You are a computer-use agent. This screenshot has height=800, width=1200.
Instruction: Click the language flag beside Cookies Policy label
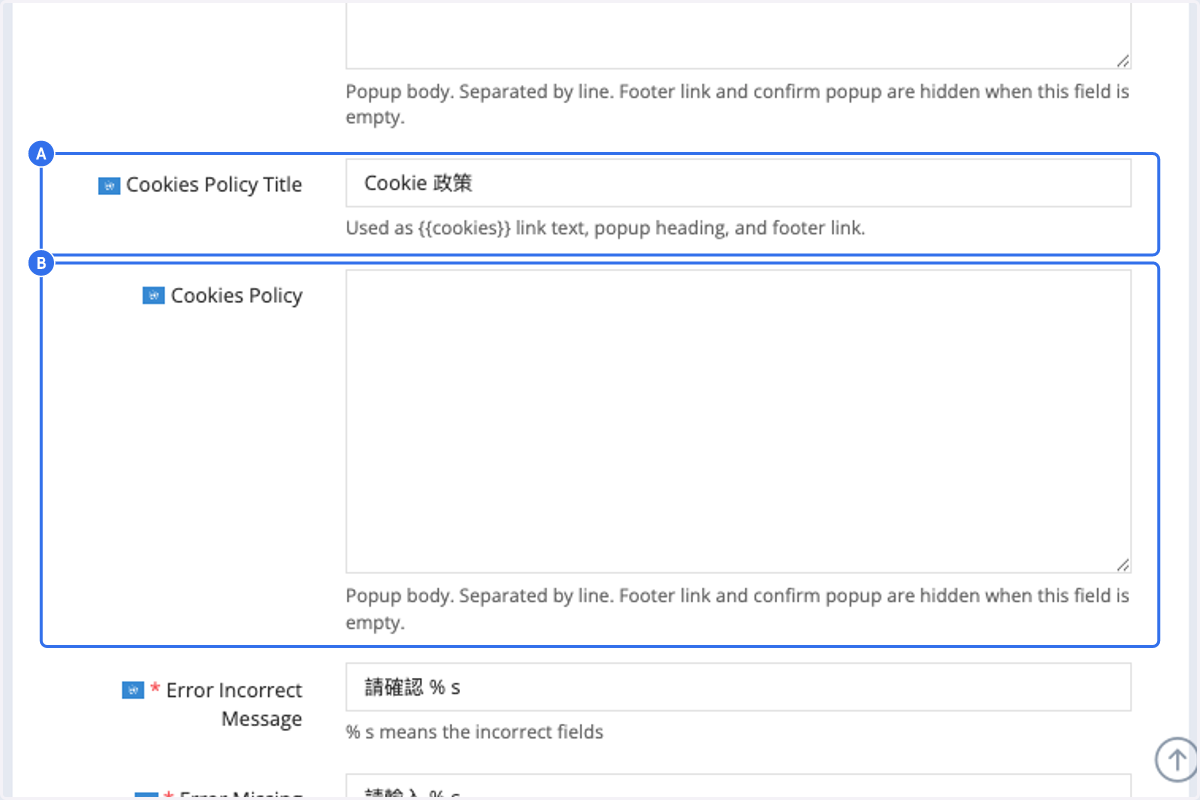click(153, 296)
